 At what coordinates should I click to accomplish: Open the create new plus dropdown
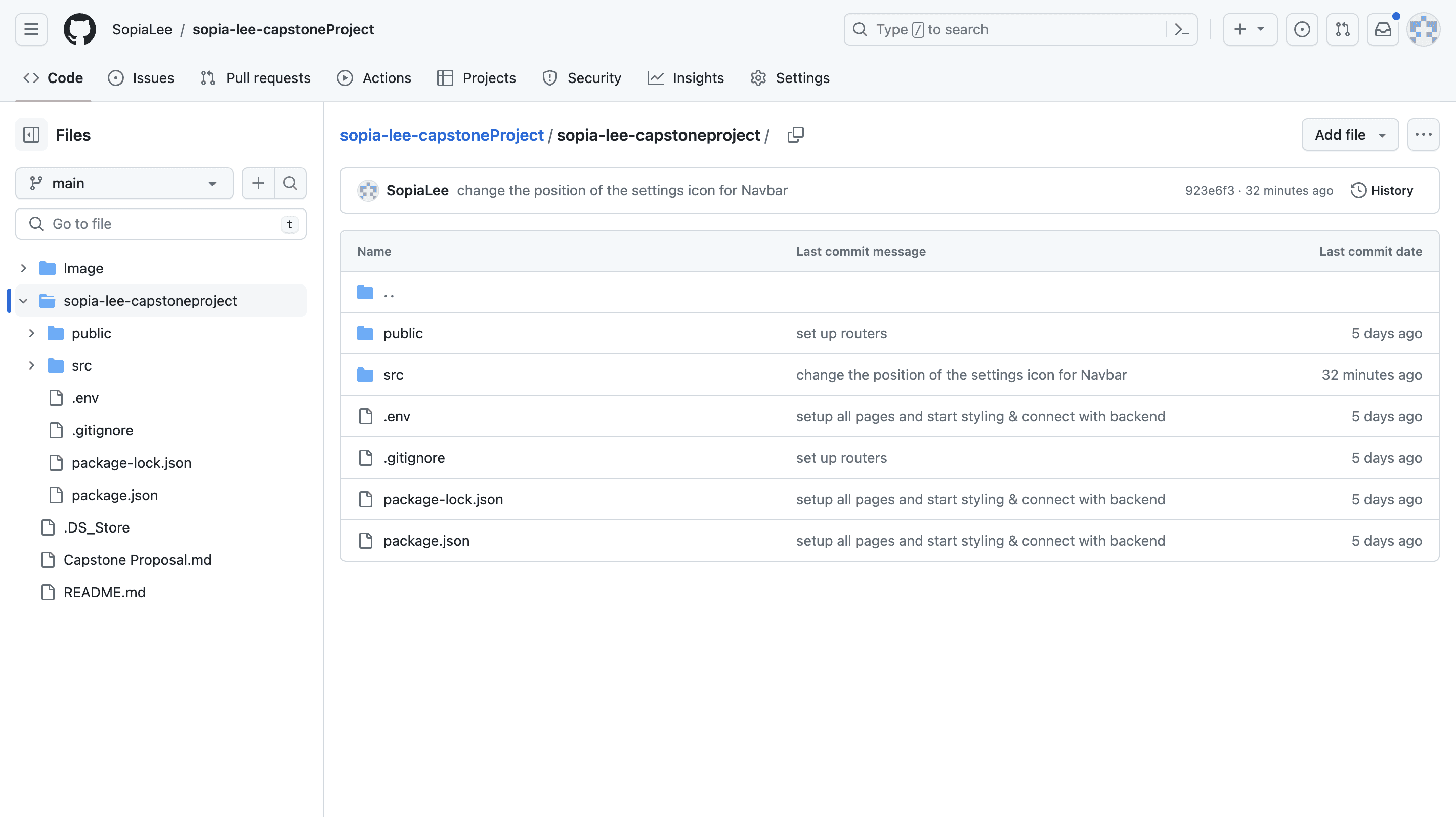(x=1249, y=29)
